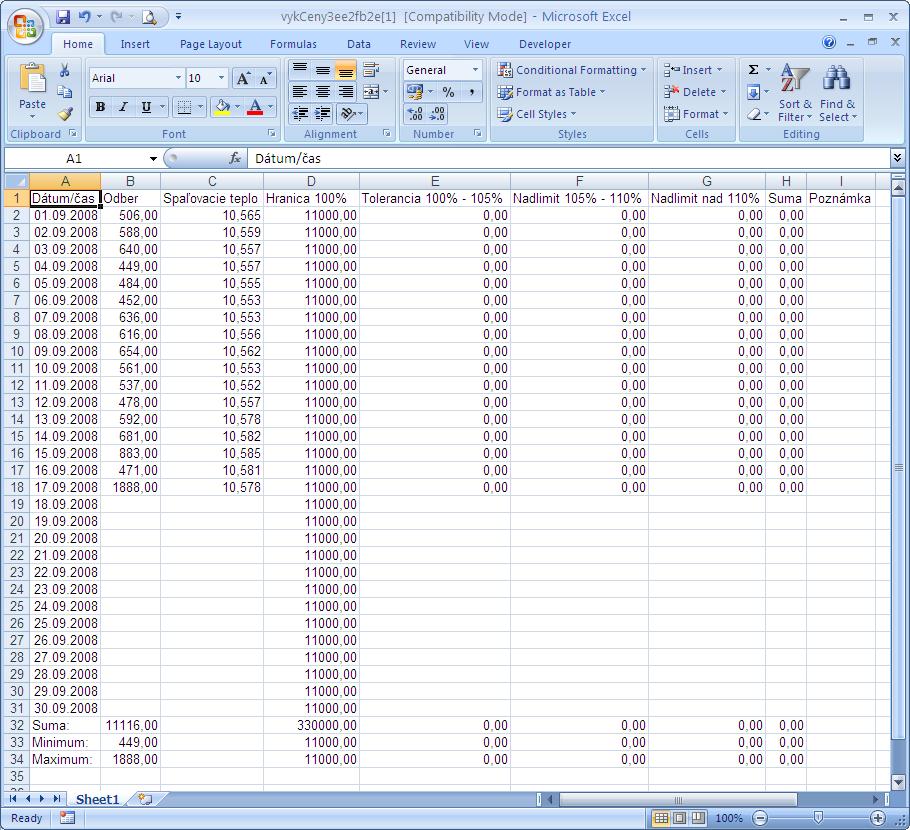The width and height of the screenshot is (910, 830).
Task: Apply Accounting number format
Action: (415, 92)
